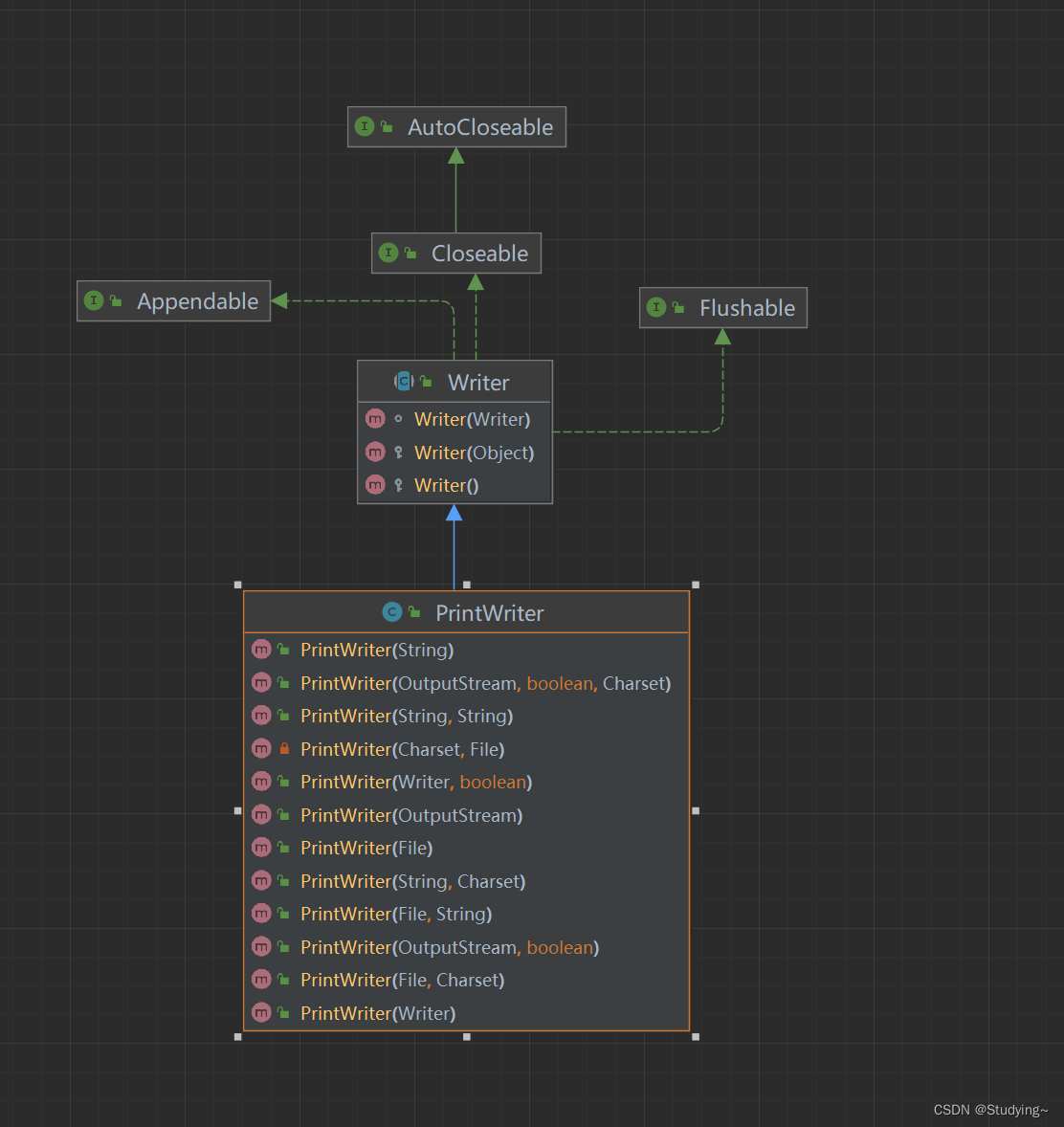The image size is (1064, 1127).
Task: Select the PrintWriter(Writer, boolean) constructor text
Action: pyautogui.click(x=416, y=783)
